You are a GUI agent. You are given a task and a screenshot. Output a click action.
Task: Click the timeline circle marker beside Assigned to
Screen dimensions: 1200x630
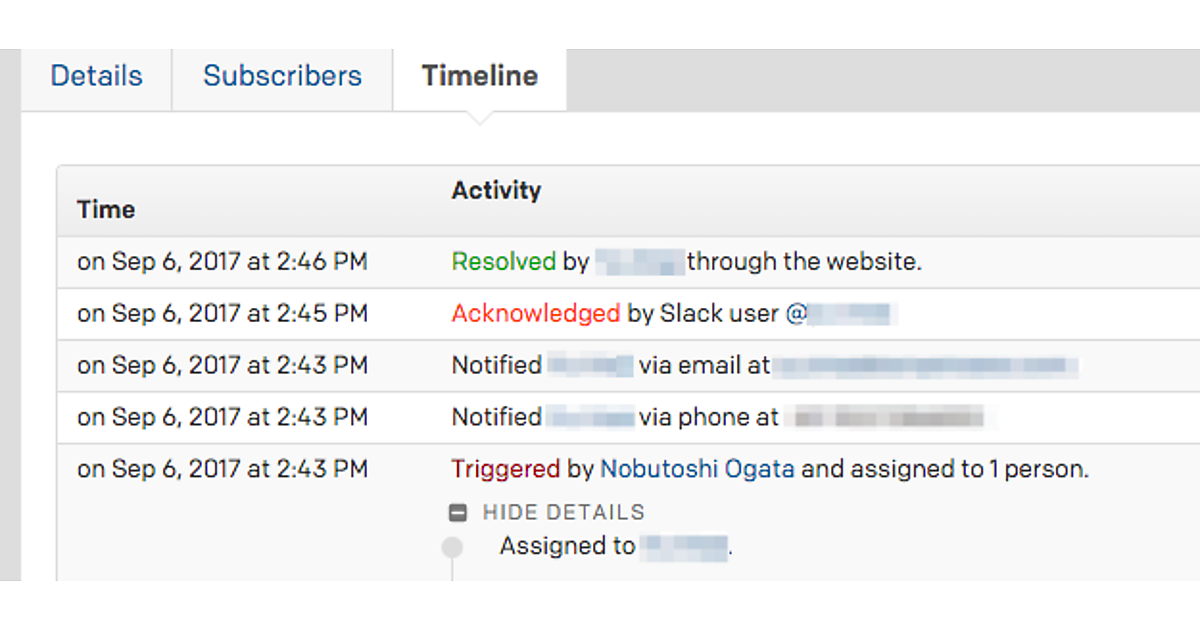[452, 547]
